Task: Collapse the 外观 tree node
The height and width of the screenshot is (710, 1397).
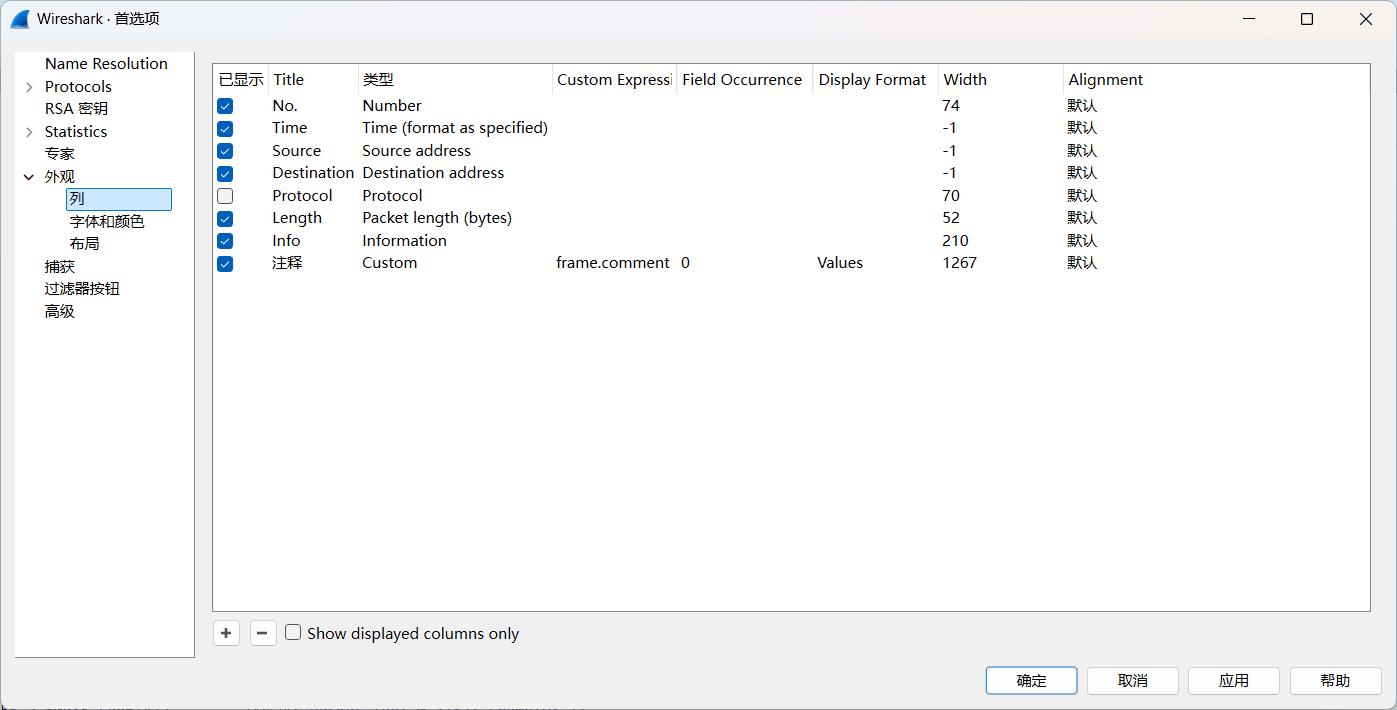Action: pyautogui.click(x=29, y=177)
